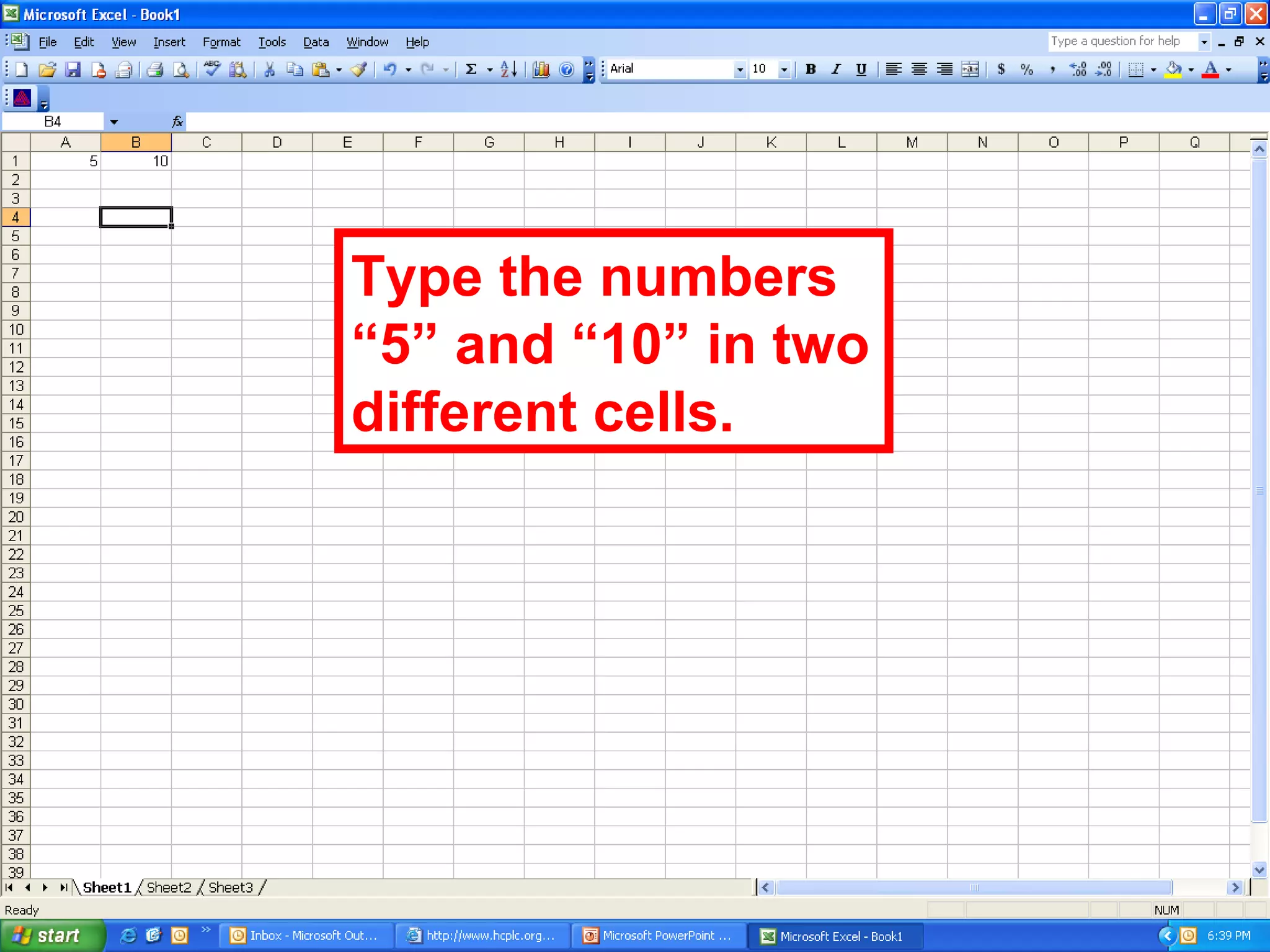Apply the yellow fill color

coord(1173,69)
